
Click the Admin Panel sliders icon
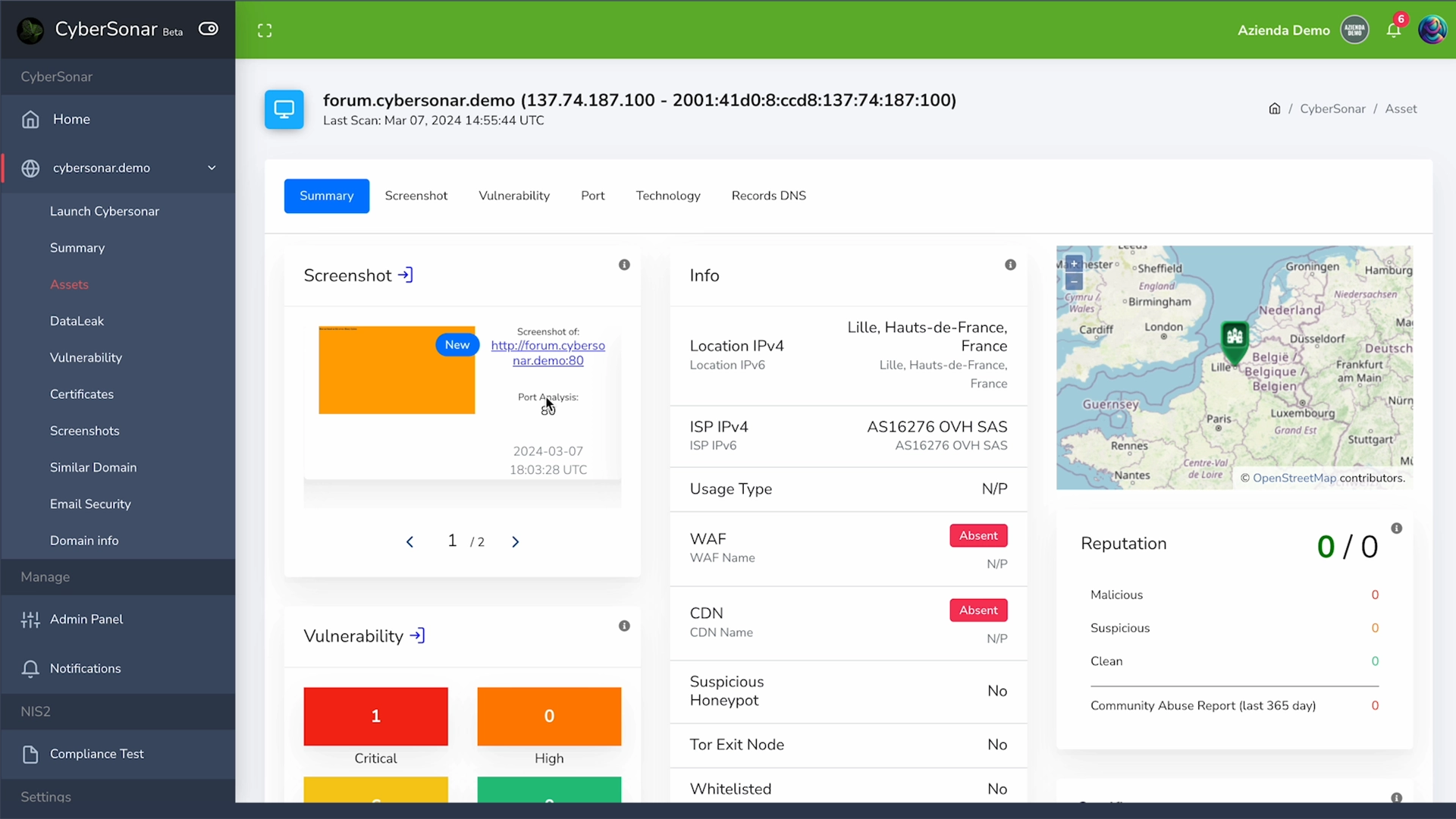[x=30, y=620]
